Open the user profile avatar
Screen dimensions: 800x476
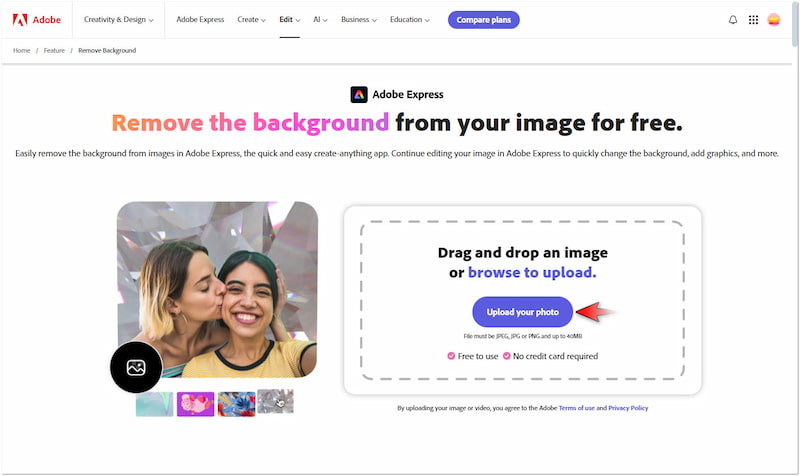coord(774,19)
